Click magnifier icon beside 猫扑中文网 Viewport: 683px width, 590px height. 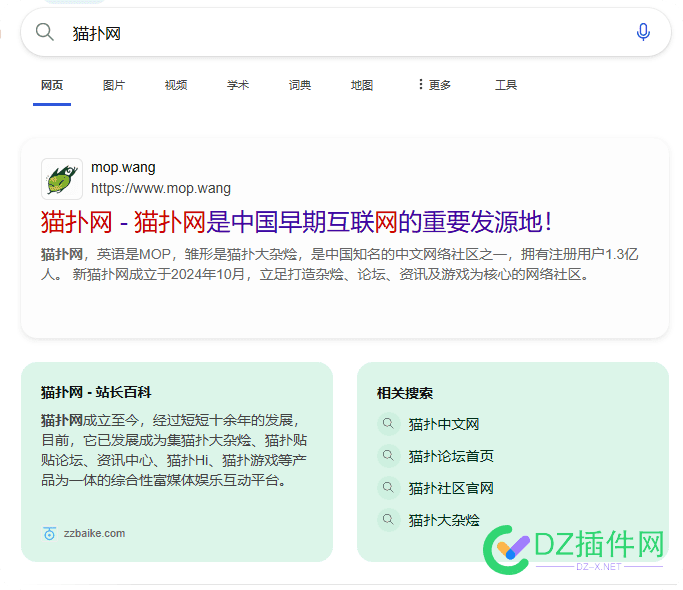pyautogui.click(x=388, y=424)
